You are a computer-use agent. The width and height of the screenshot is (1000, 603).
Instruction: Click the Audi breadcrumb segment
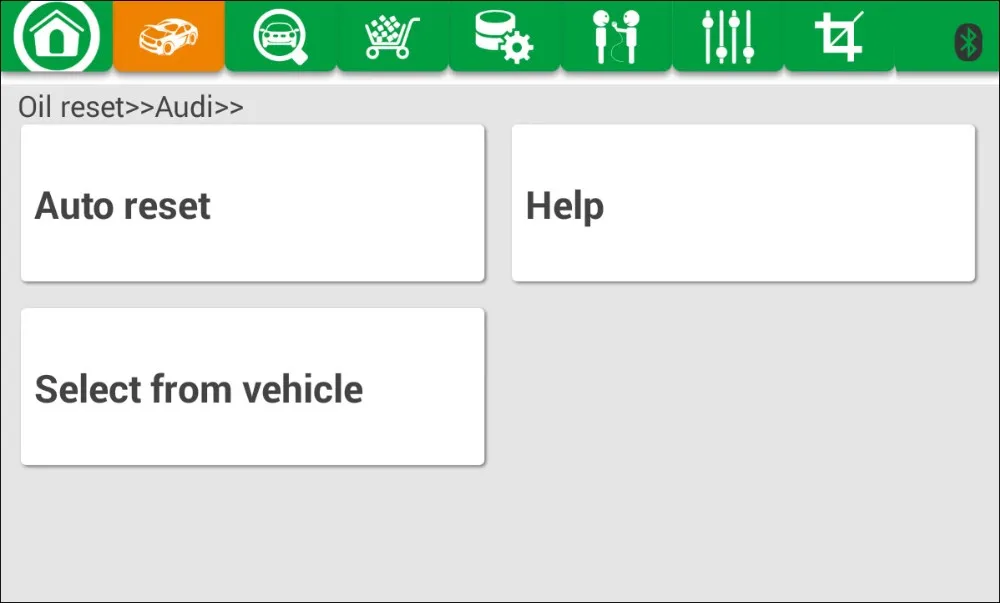coord(184,107)
